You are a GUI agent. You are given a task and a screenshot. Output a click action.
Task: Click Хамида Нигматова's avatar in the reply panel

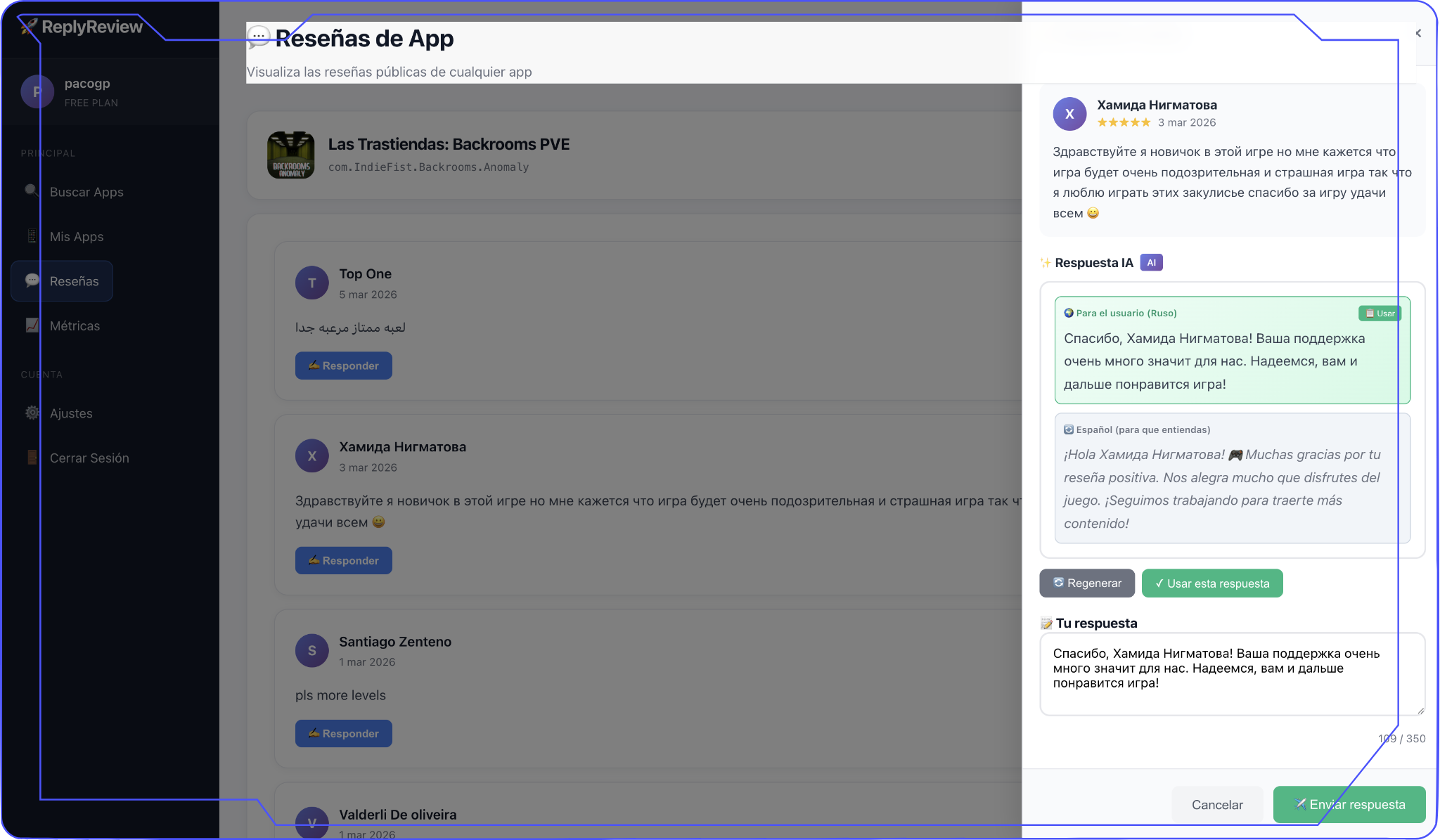tap(1069, 114)
